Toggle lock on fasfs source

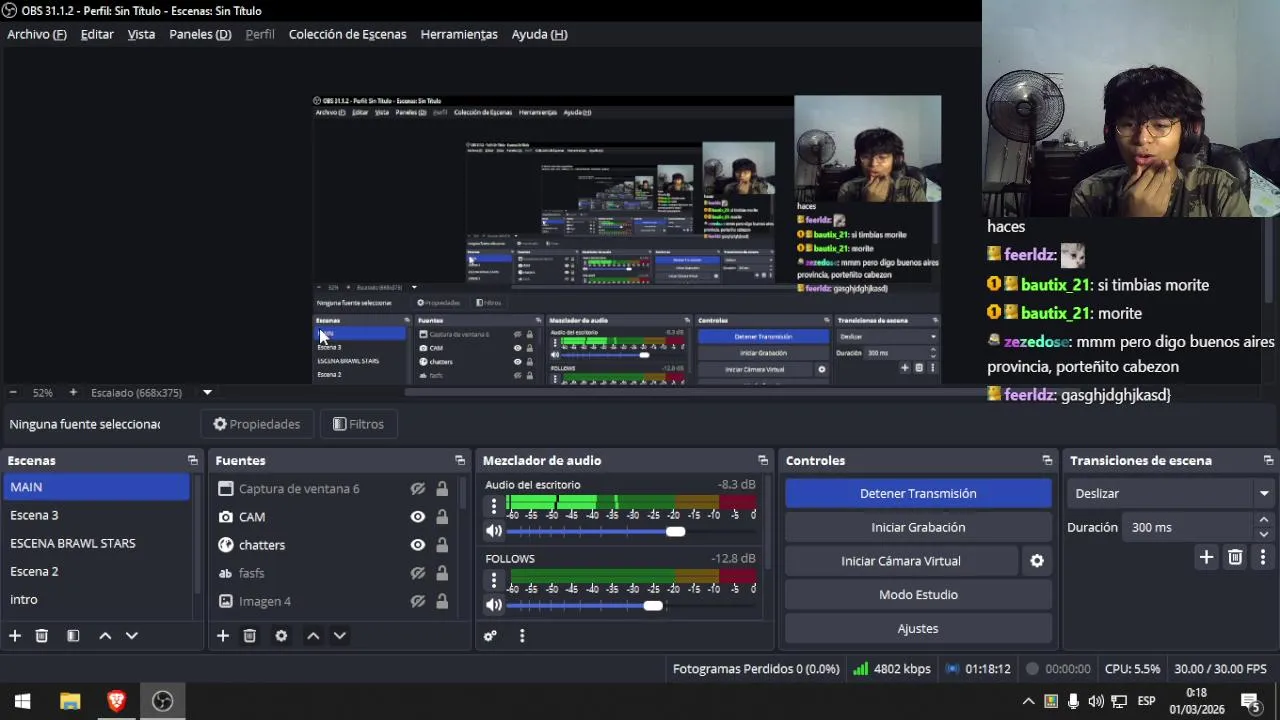click(442, 573)
